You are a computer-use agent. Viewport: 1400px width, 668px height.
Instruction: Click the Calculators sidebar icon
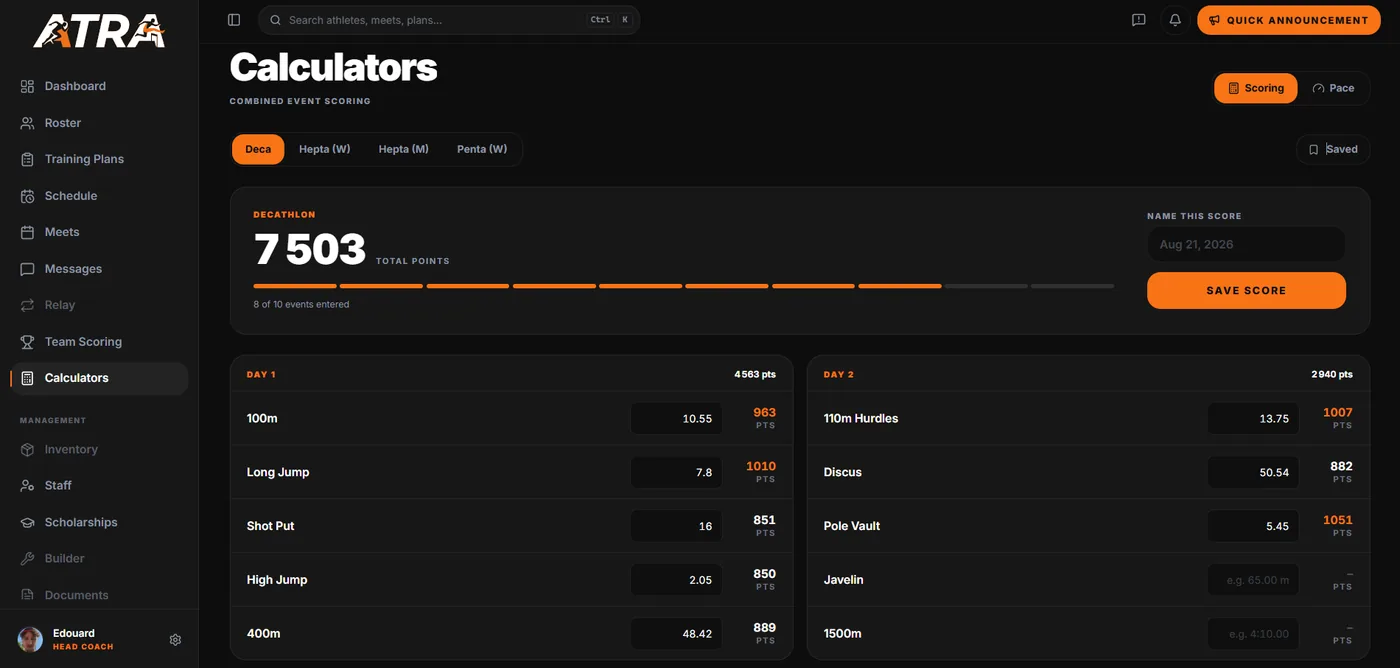pyautogui.click(x=27, y=378)
